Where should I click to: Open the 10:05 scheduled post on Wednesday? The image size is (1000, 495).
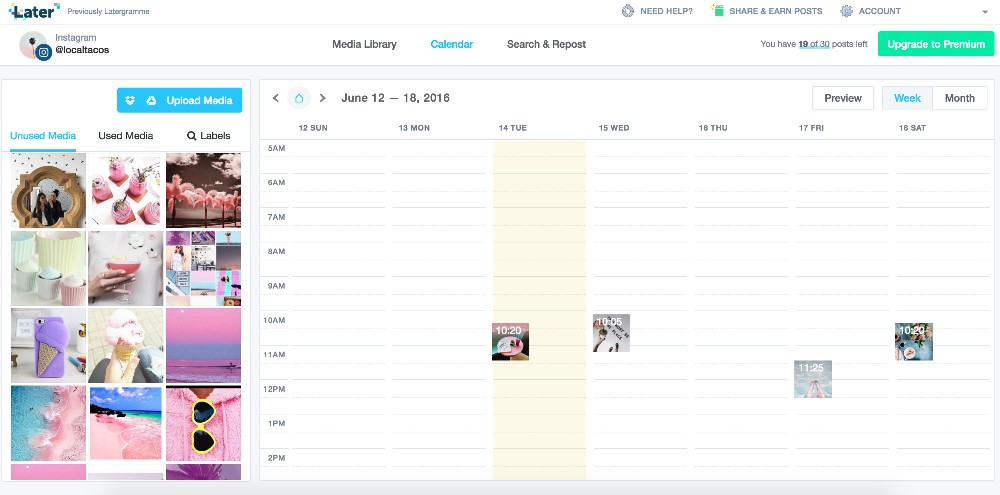[x=611, y=333]
